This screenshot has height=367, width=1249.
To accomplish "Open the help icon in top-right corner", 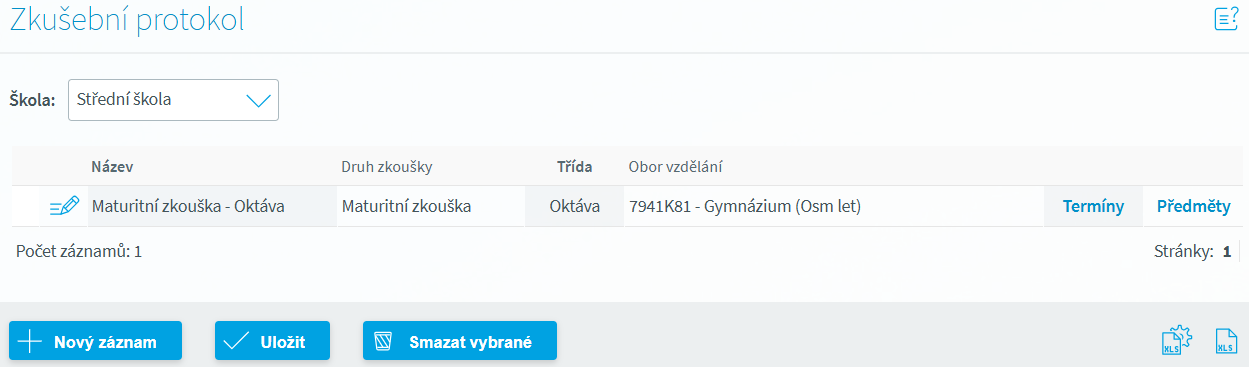I will [1226, 19].
